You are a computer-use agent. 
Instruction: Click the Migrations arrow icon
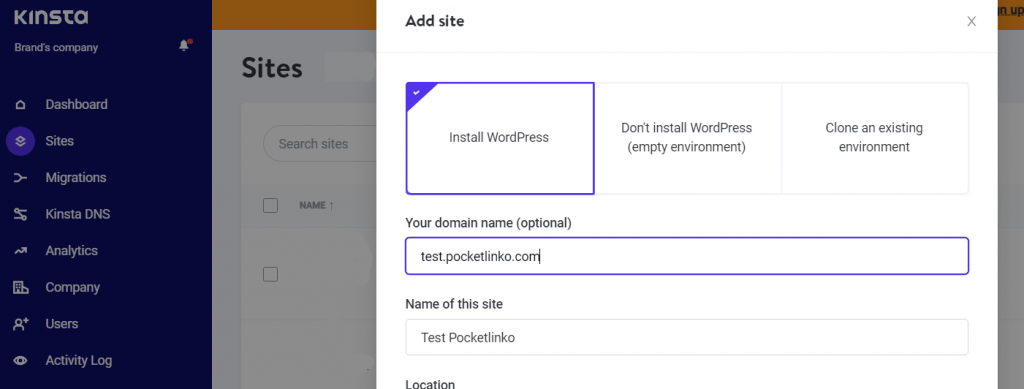pos(20,178)
